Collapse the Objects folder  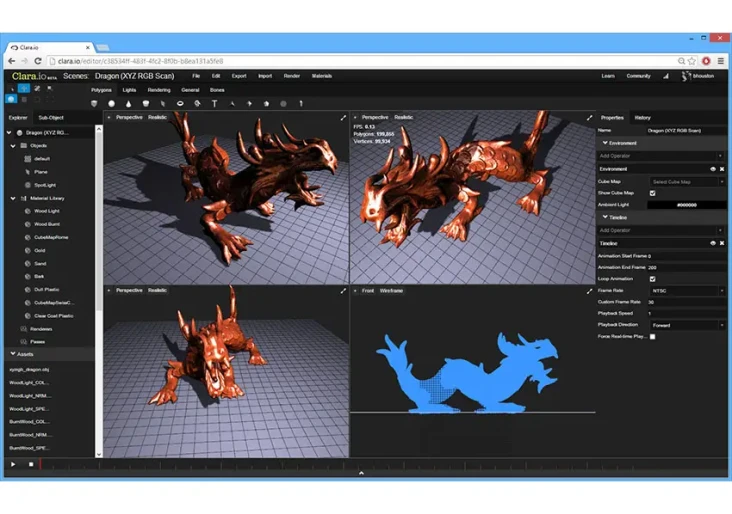tap(13, 146)
